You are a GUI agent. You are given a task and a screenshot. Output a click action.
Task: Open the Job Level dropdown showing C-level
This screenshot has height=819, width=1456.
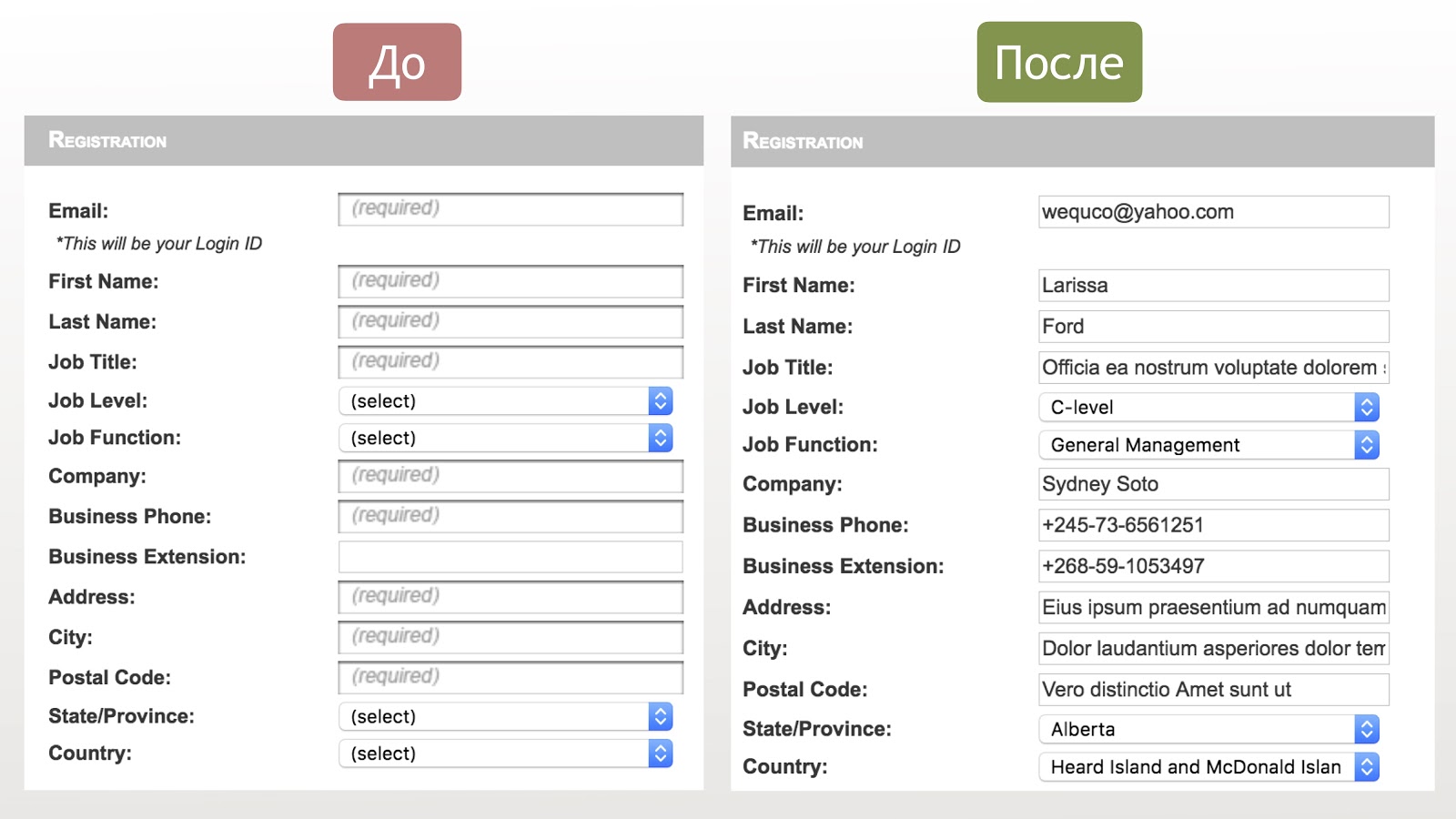tap(1208, 408)
